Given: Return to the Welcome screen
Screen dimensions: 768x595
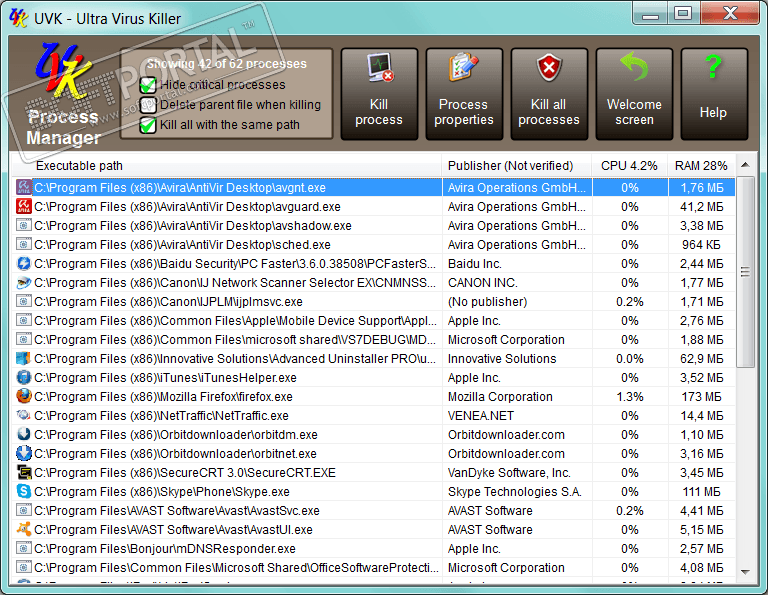Looking at the screenshot, I should click(634, 94).
